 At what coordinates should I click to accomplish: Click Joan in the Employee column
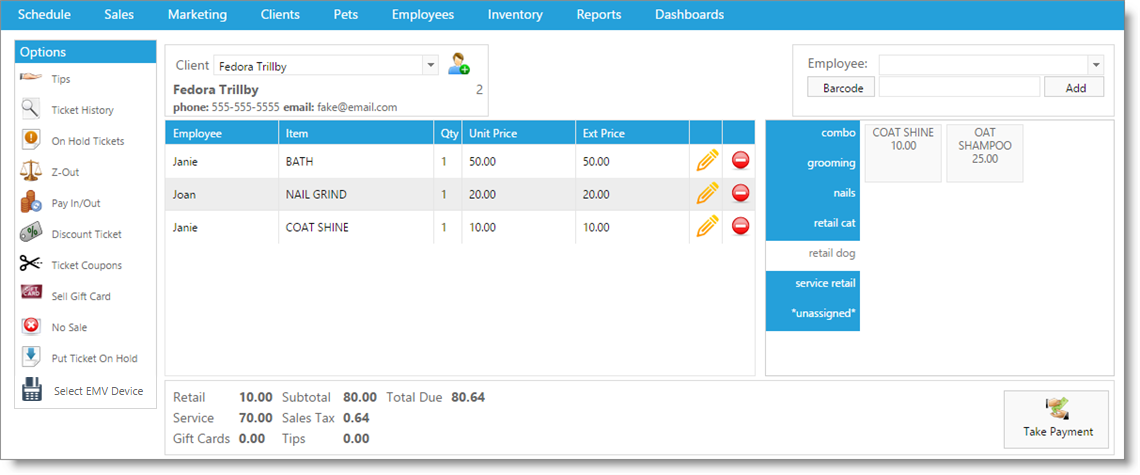tap(184, 194)
